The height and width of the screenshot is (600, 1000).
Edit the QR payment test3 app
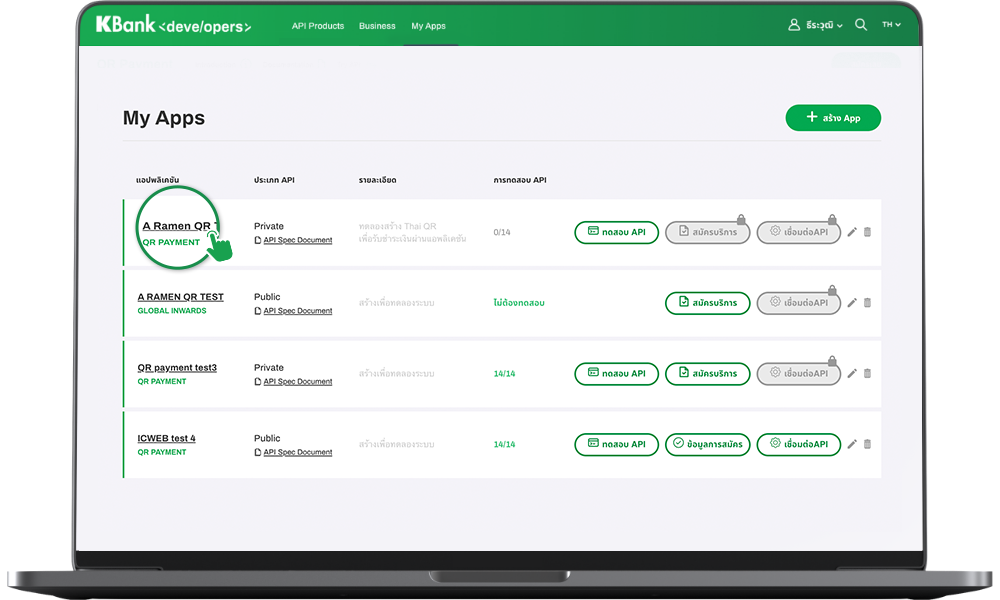[x=852, y=374]
